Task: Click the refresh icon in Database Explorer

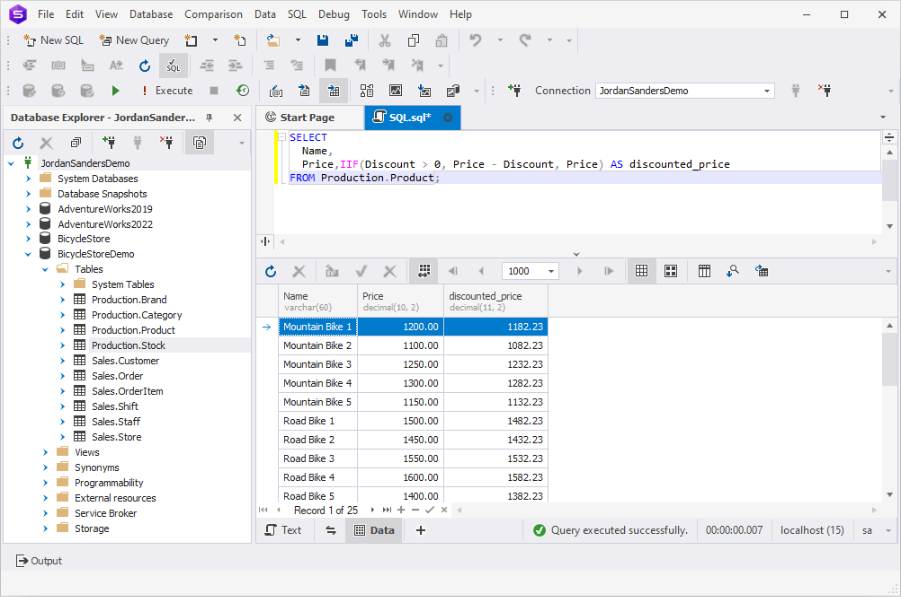Action: tap(18, 143)
